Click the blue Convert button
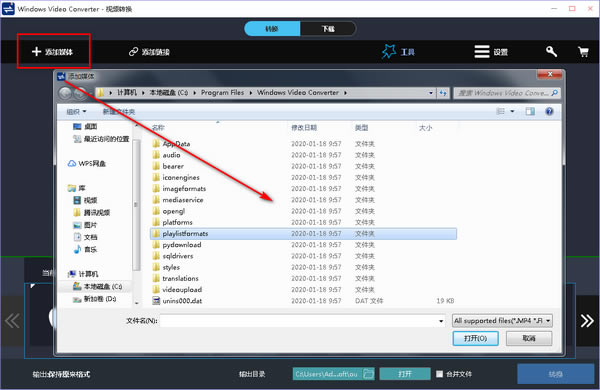Viewport: 600px width, 390px height. (x=556, y=374)
